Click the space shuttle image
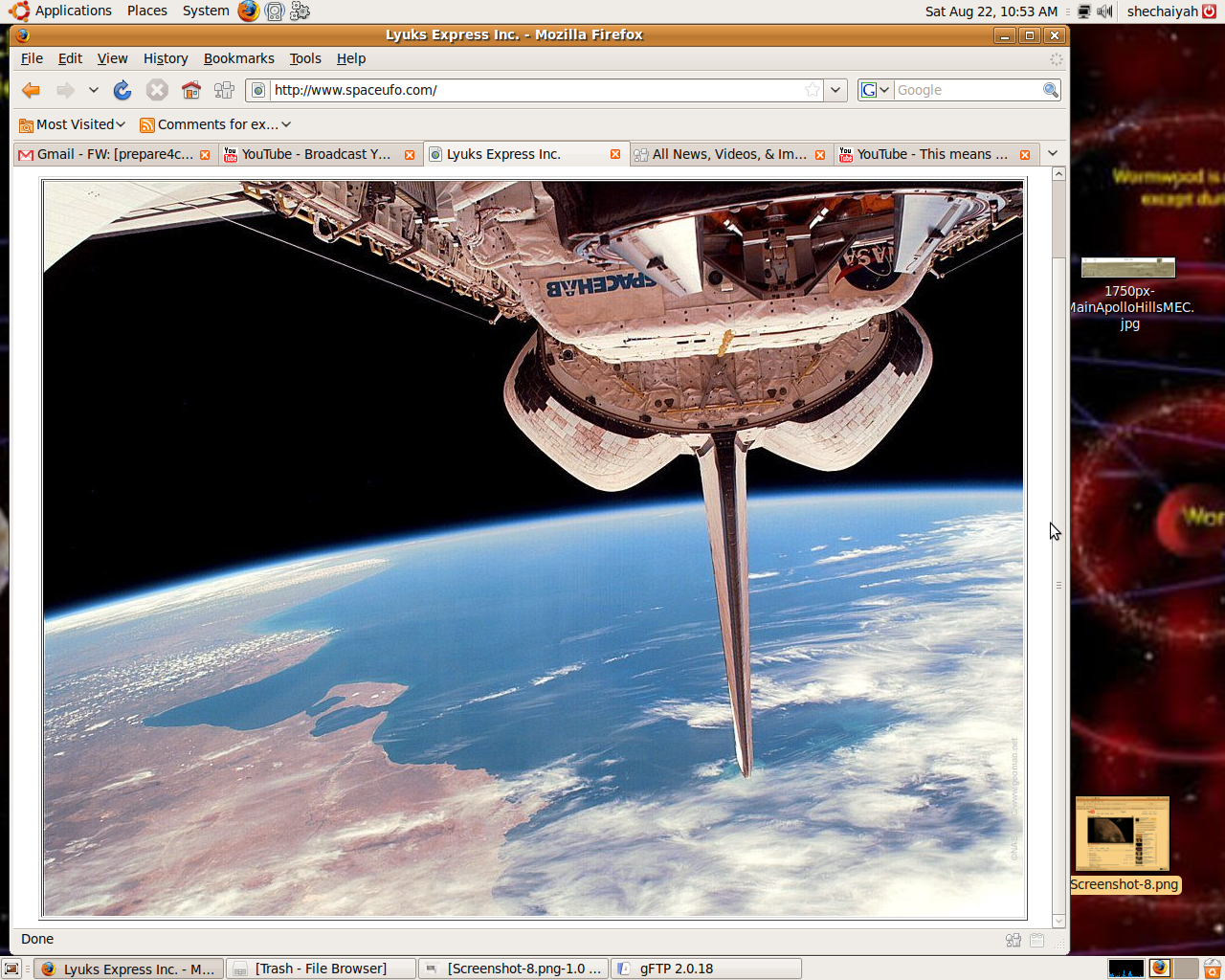Viewport: 1225px width, 980px height. click(x=533, y=548)
